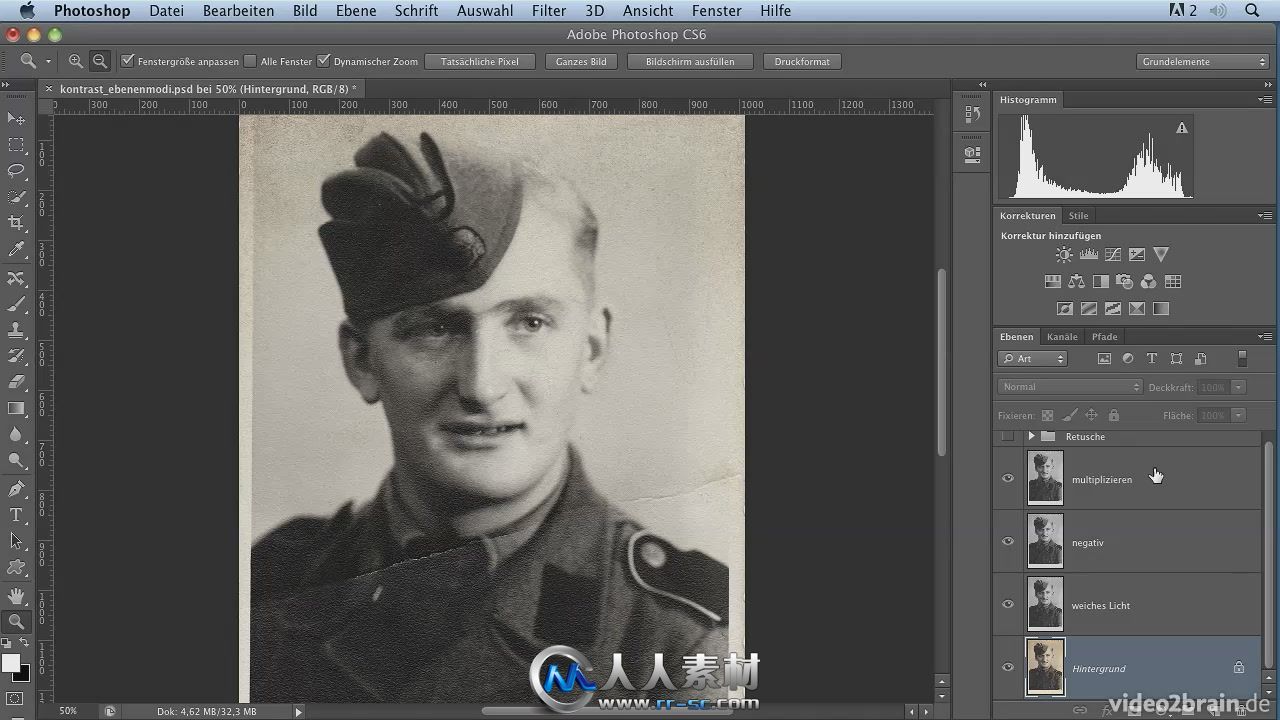Select the Healing Brush tool
1280x720 pixels.
(x=16, y=279)
